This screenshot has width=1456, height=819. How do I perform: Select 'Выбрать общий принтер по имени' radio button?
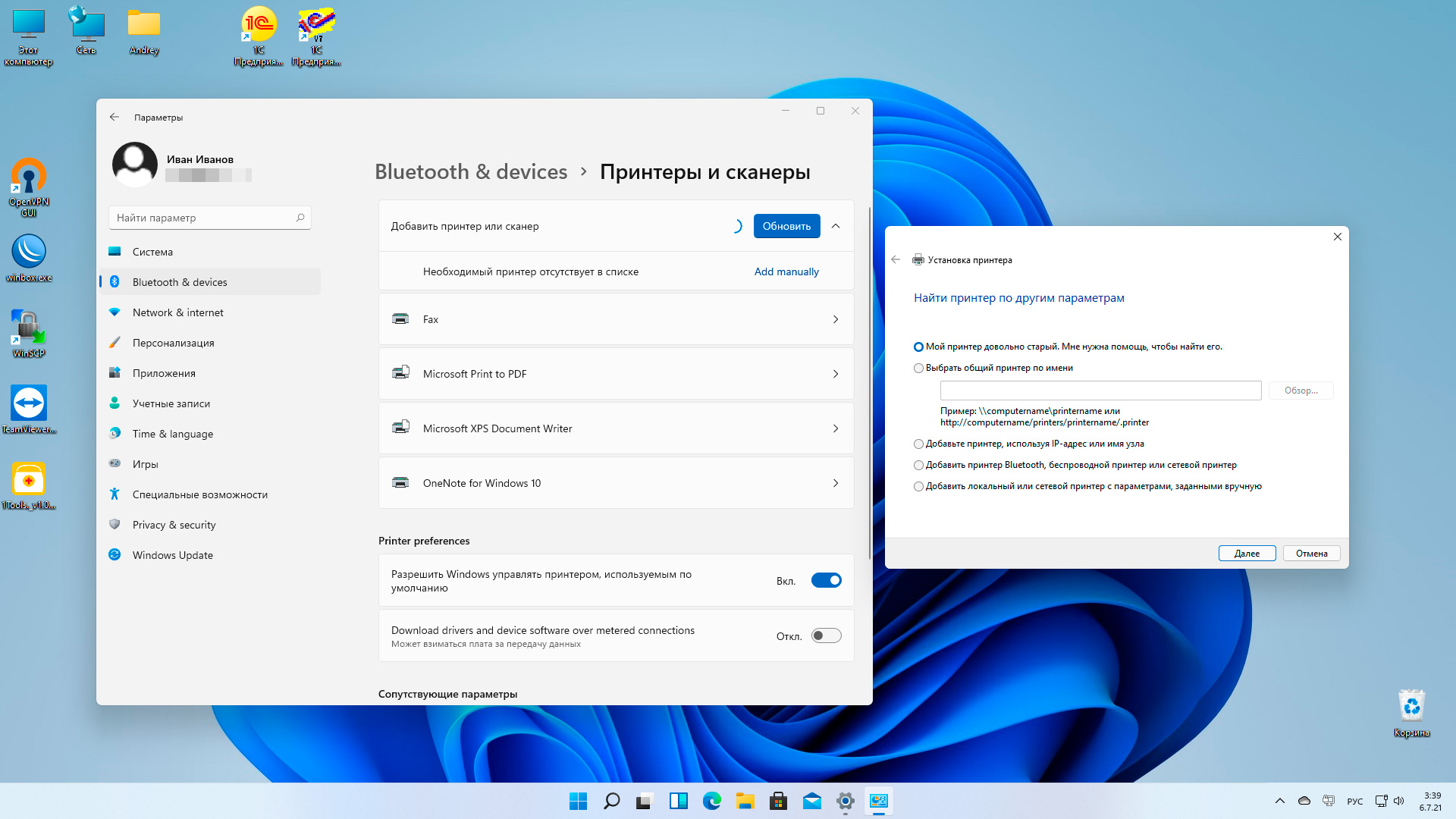coord(918,369)
